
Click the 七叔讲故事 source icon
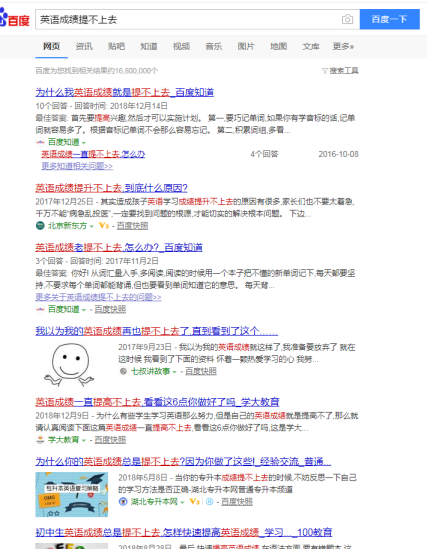click(123, 371)
